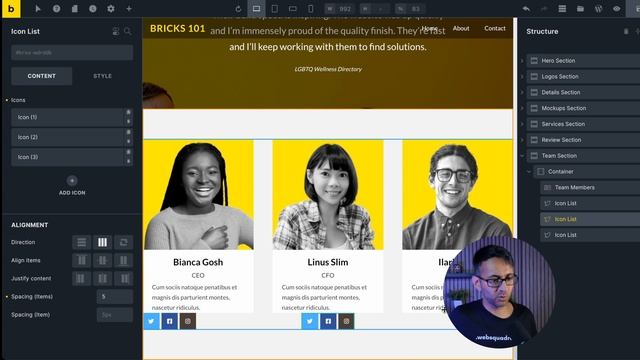Set Align items to end
This screenshot has width=640, height=360.
point(123,260)
